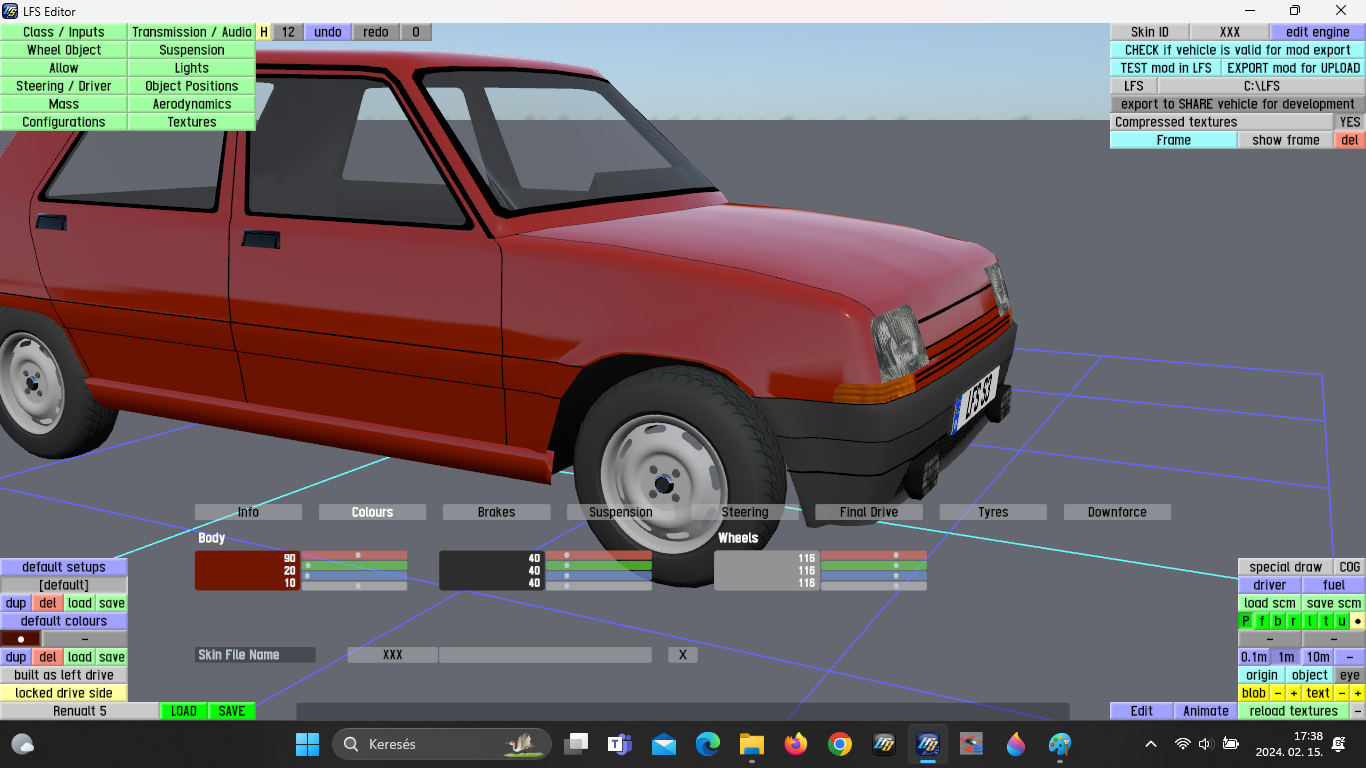Click the redo button
The height and width of the screenshot is (768, 1366).
[x=376, y=32]
